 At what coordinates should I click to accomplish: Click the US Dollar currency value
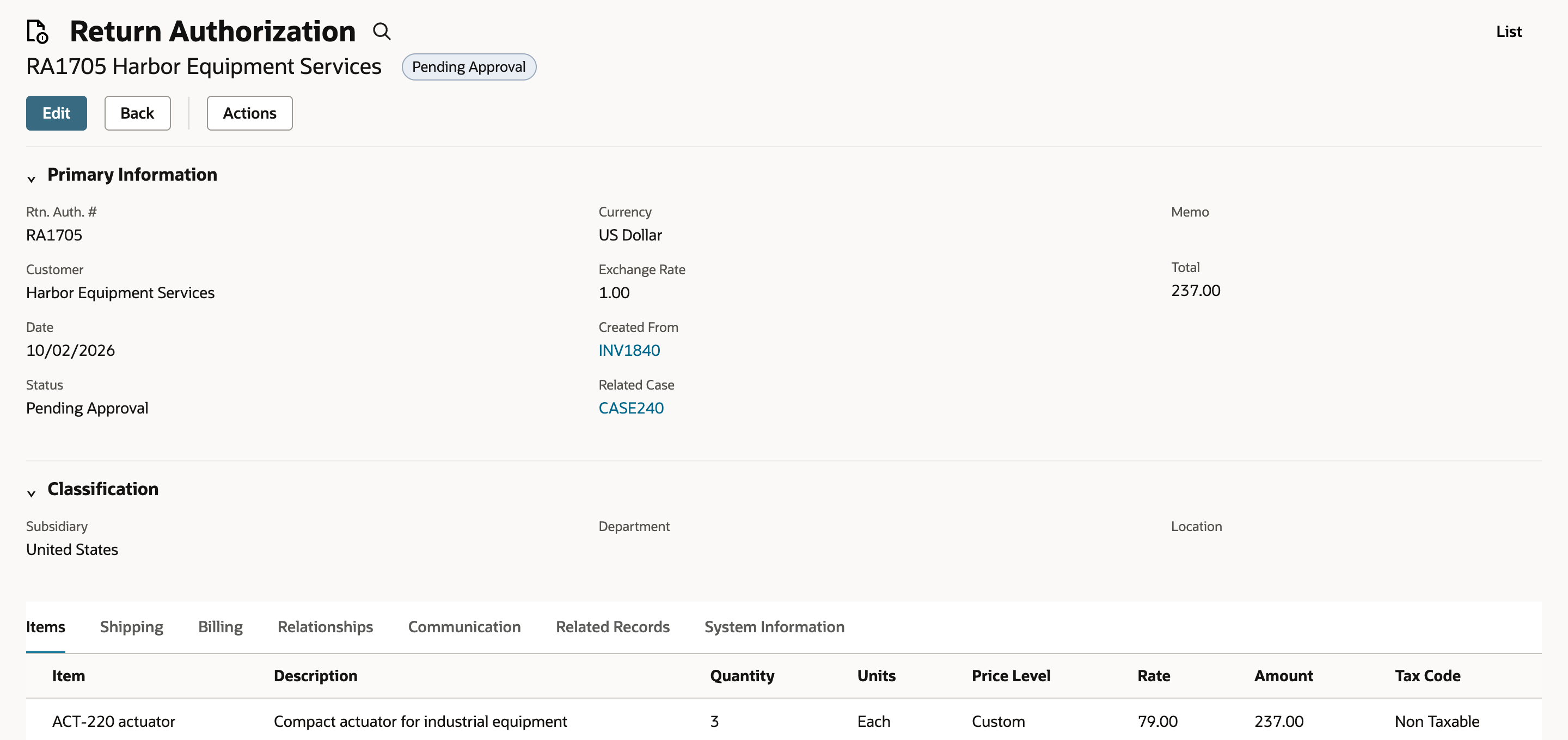coord(630,236)
